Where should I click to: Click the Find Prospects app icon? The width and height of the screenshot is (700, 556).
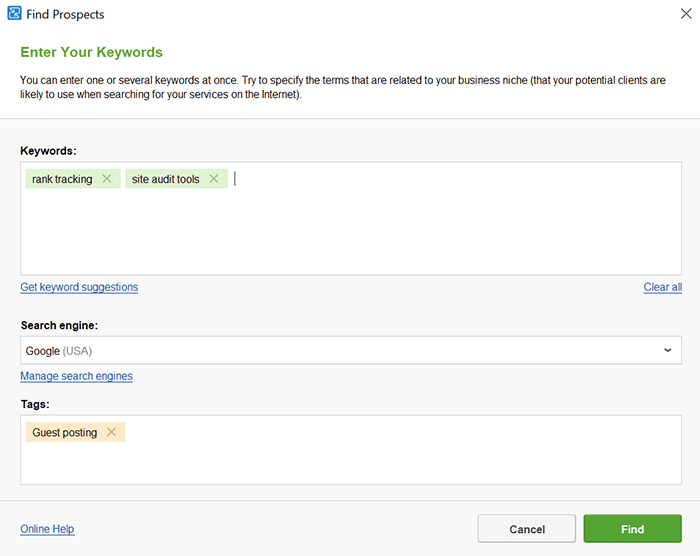click(x=14, y=13)
